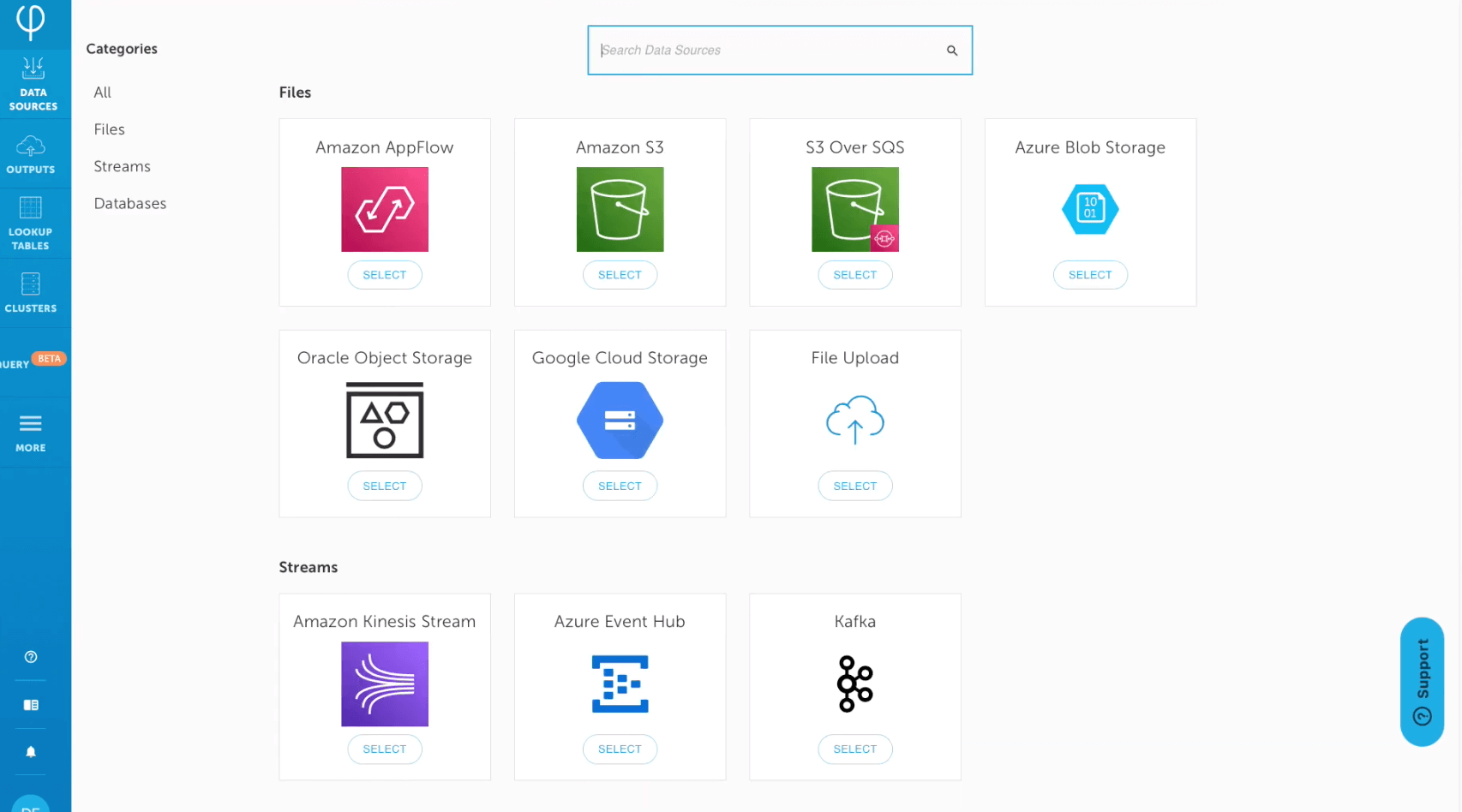The image size is (1462, 812).
Task: Show only Files category
Action: tap(110, 129)
